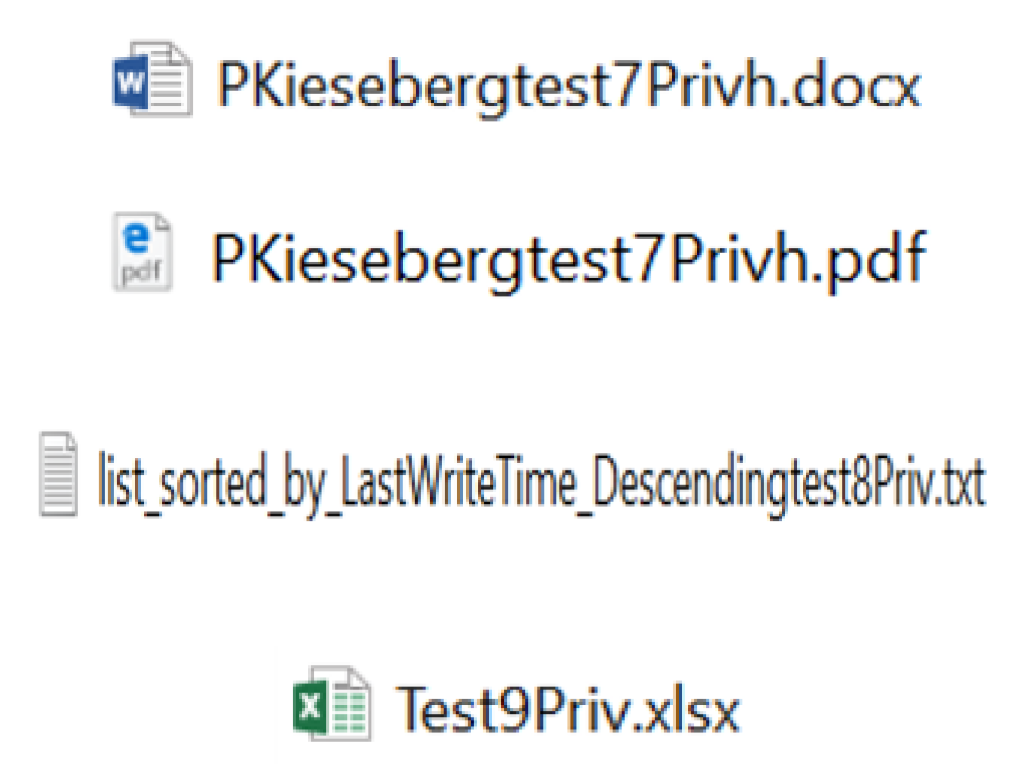Click the LastWriteTime portion of the text file name
This screenshot has width=1012, height=778.
coord(457,480)
